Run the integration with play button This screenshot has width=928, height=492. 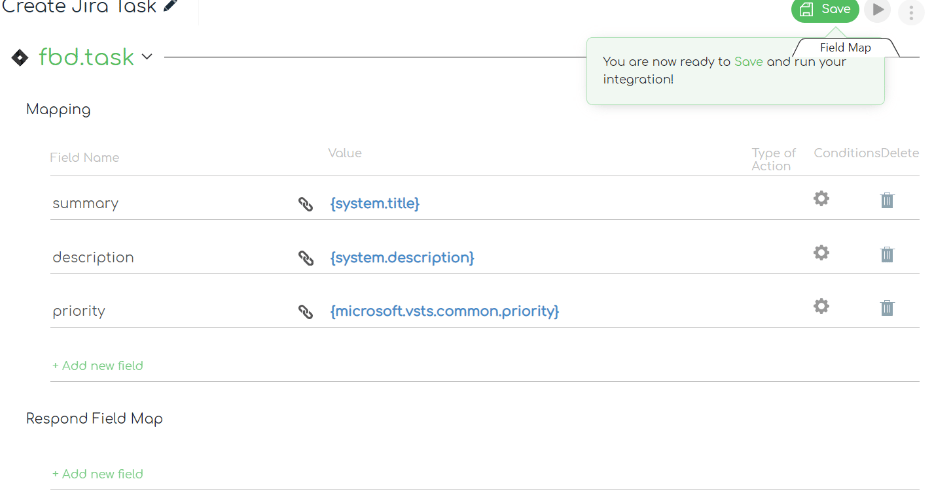click(878, 10)
